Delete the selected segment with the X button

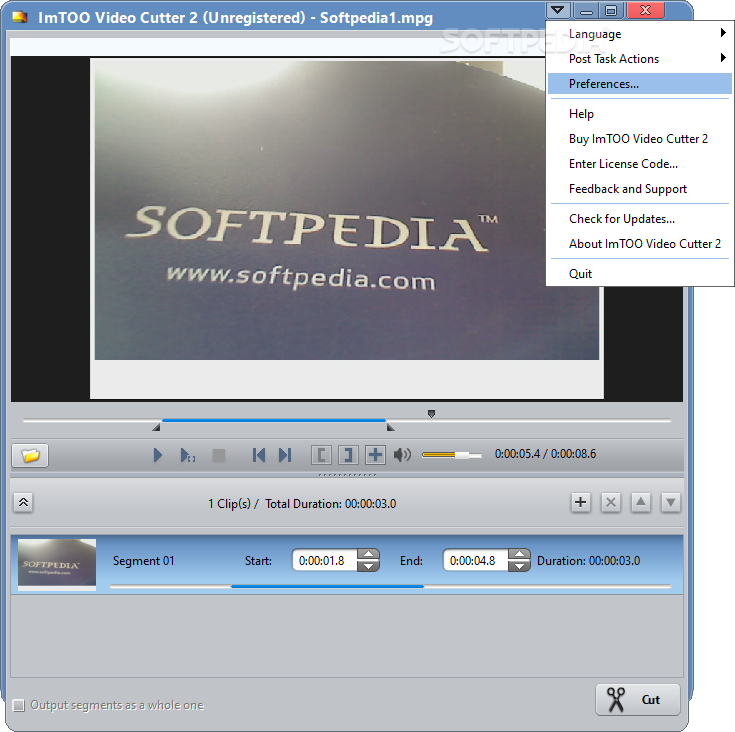(611, 502)
